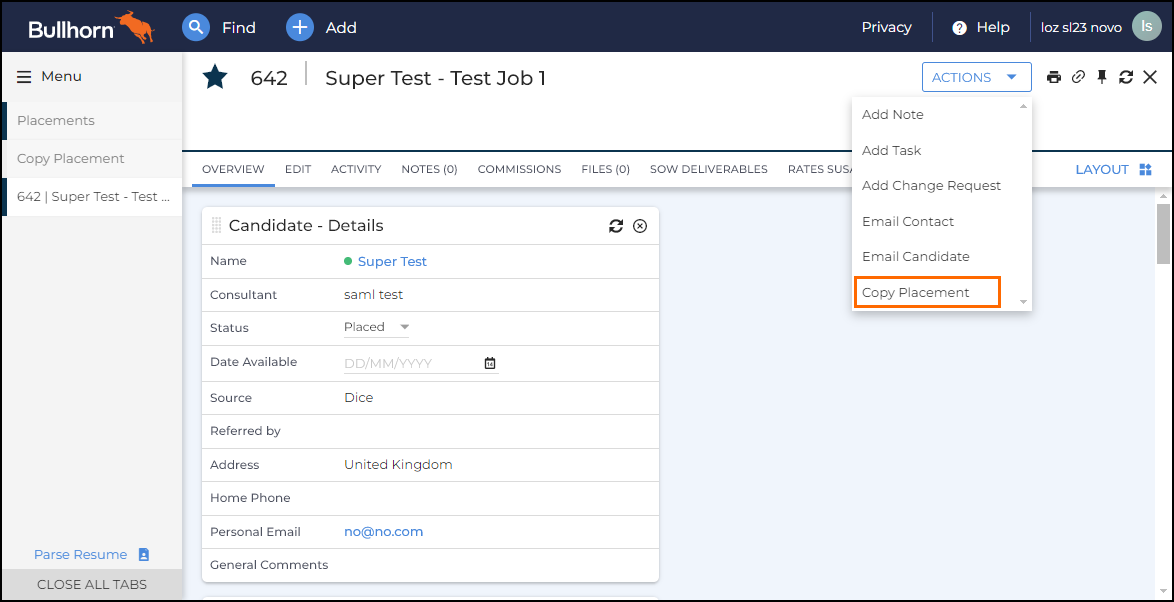Collapse the ACTIONS dropdown button
Screen dimensions: 1174x602
tap(975, 77)
